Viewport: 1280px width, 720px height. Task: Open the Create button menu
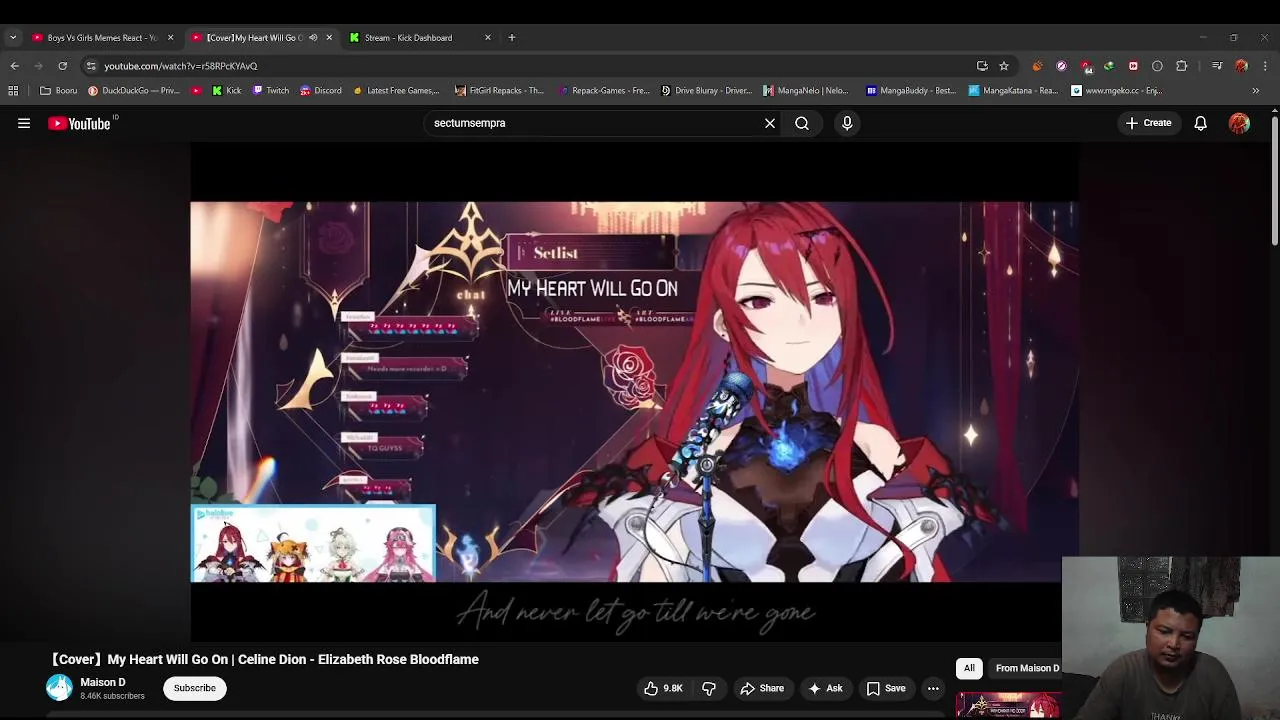[x=1148, y=123]
